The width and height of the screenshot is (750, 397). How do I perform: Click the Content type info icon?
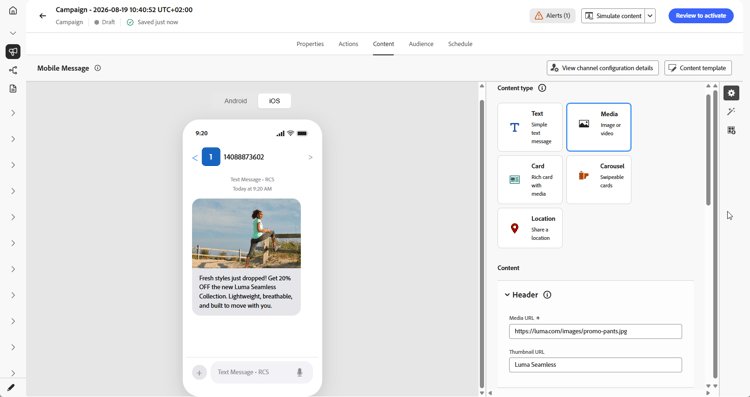tap(542, 88)
